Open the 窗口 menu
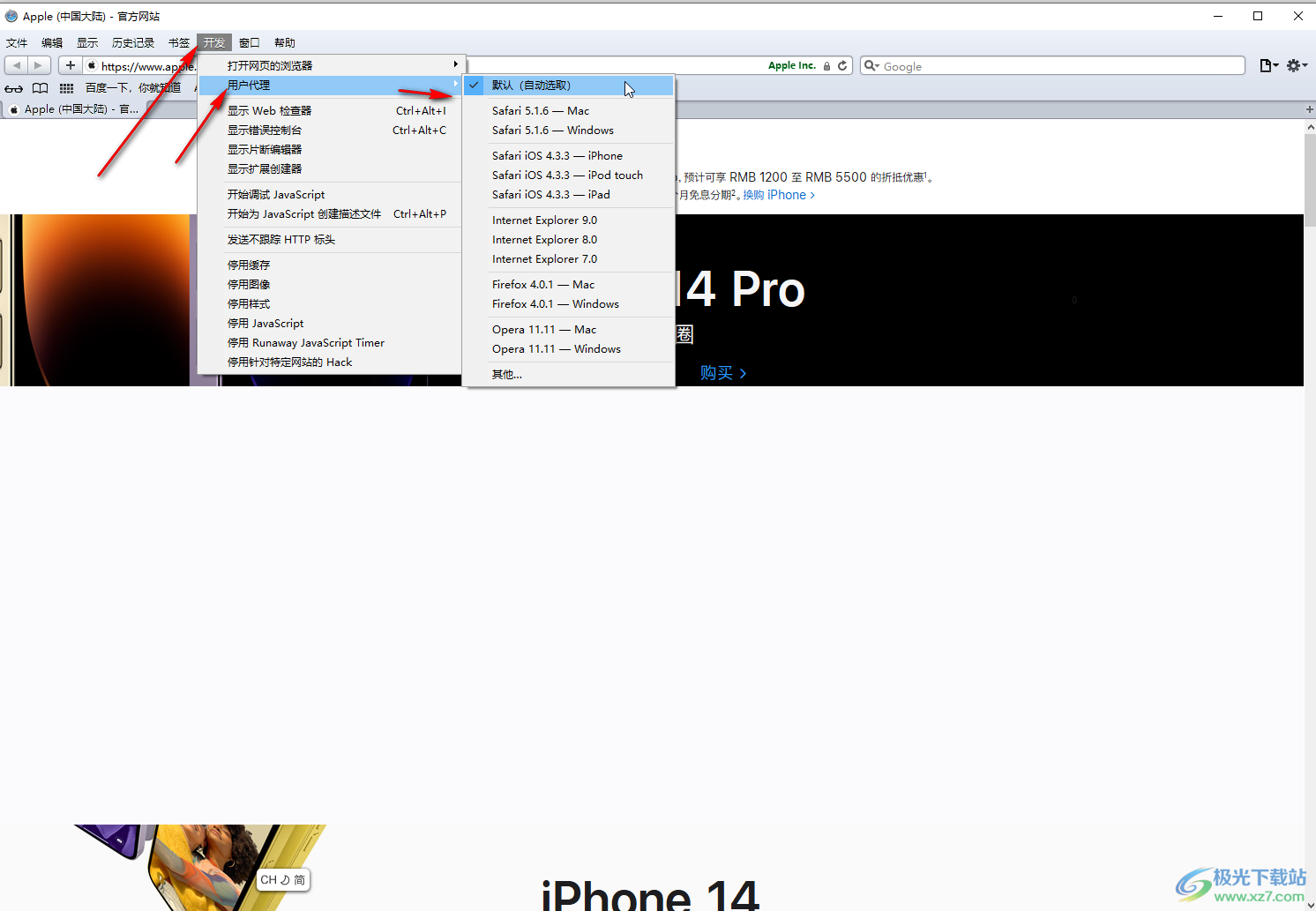This screenshot has height=911, width=1316. pos(250,42)
